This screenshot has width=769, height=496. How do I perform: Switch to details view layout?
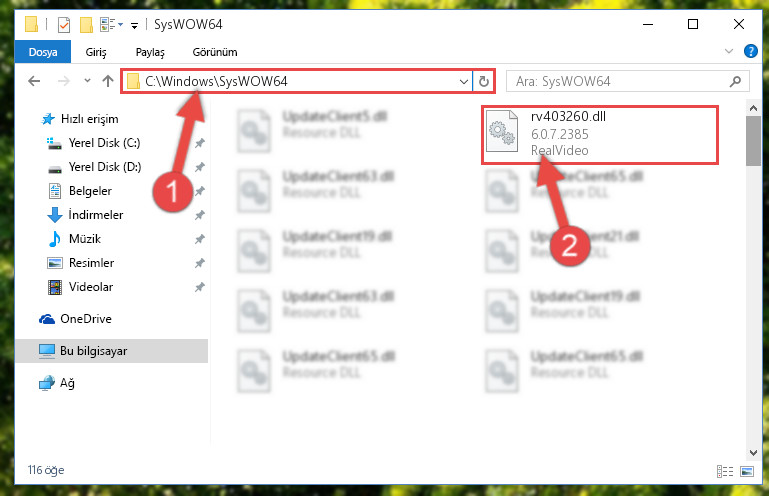click(x=724, y=471)
